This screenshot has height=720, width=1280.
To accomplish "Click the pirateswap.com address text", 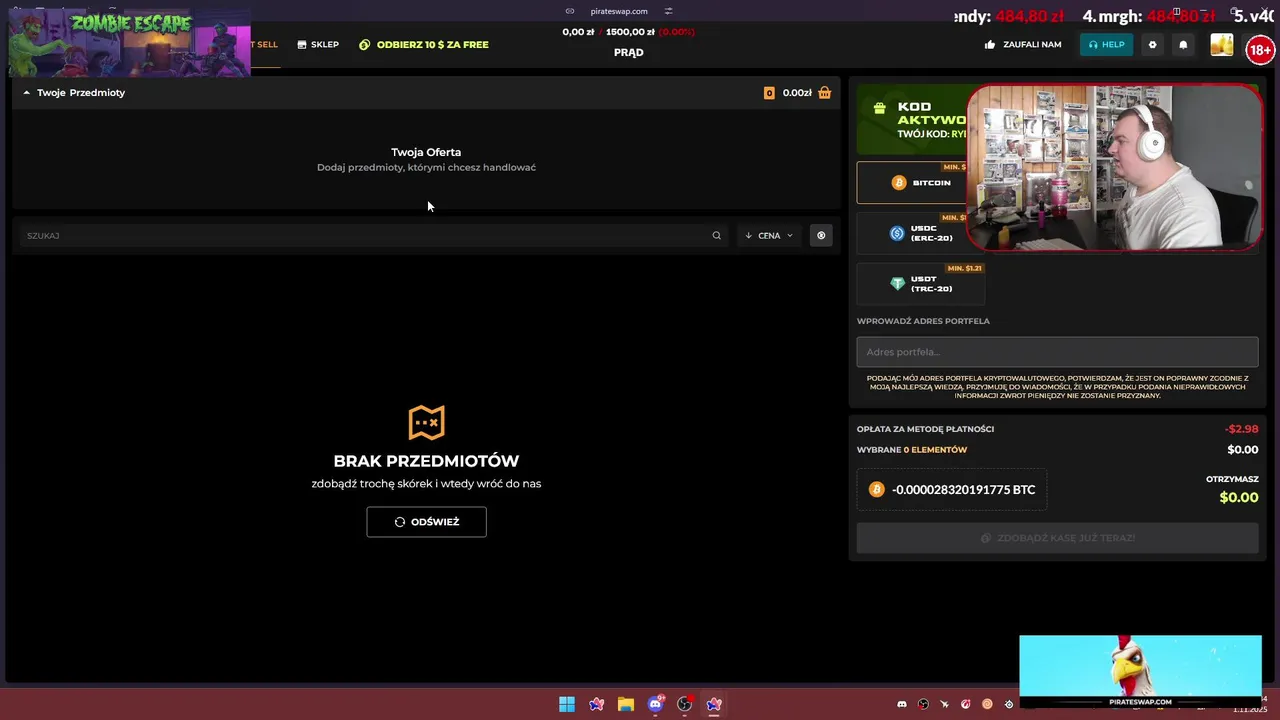I will [x=619, y=11].
